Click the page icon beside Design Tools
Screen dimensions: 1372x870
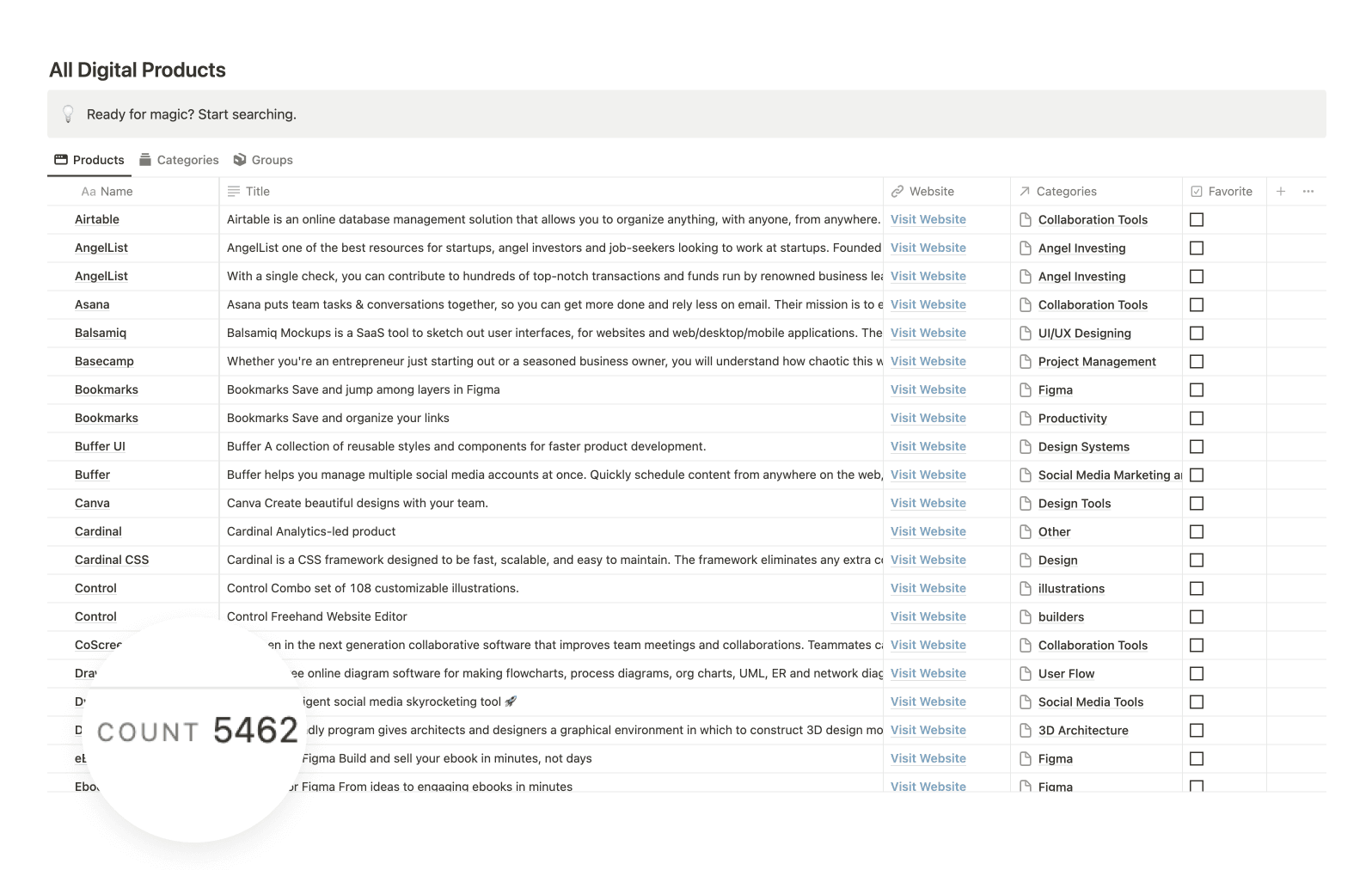coord(1025,504)
